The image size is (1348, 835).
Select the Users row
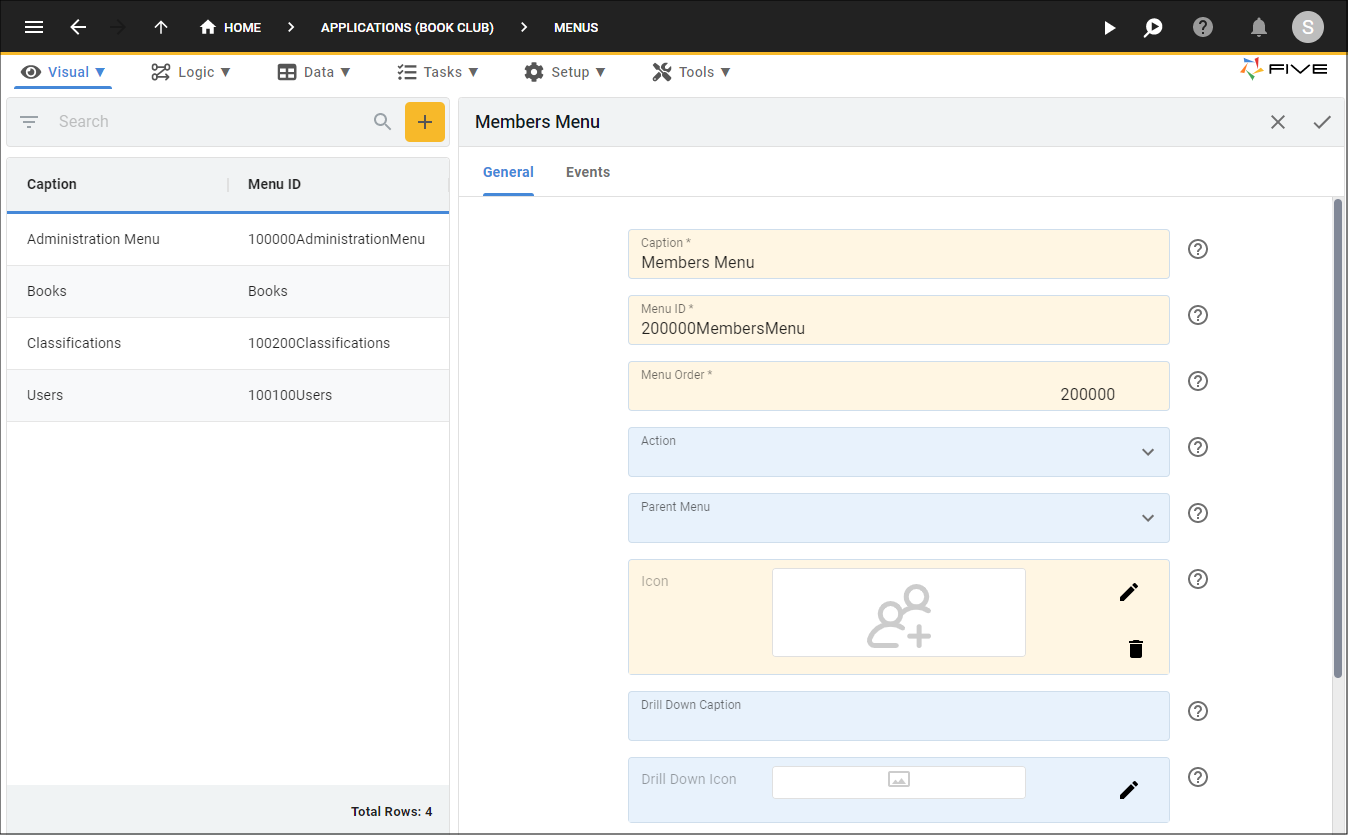[228, 395]
